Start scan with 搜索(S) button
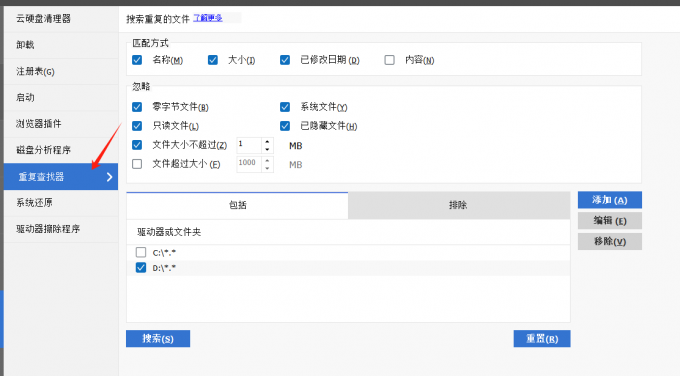Viewport: 680px width, 376px height. tap(158, 339)
